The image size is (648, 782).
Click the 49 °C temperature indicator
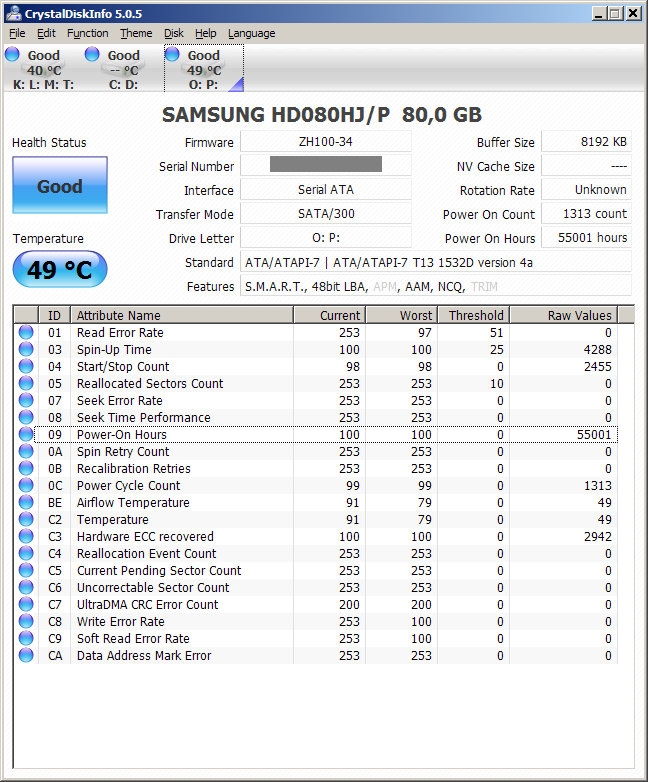point(60,269)
